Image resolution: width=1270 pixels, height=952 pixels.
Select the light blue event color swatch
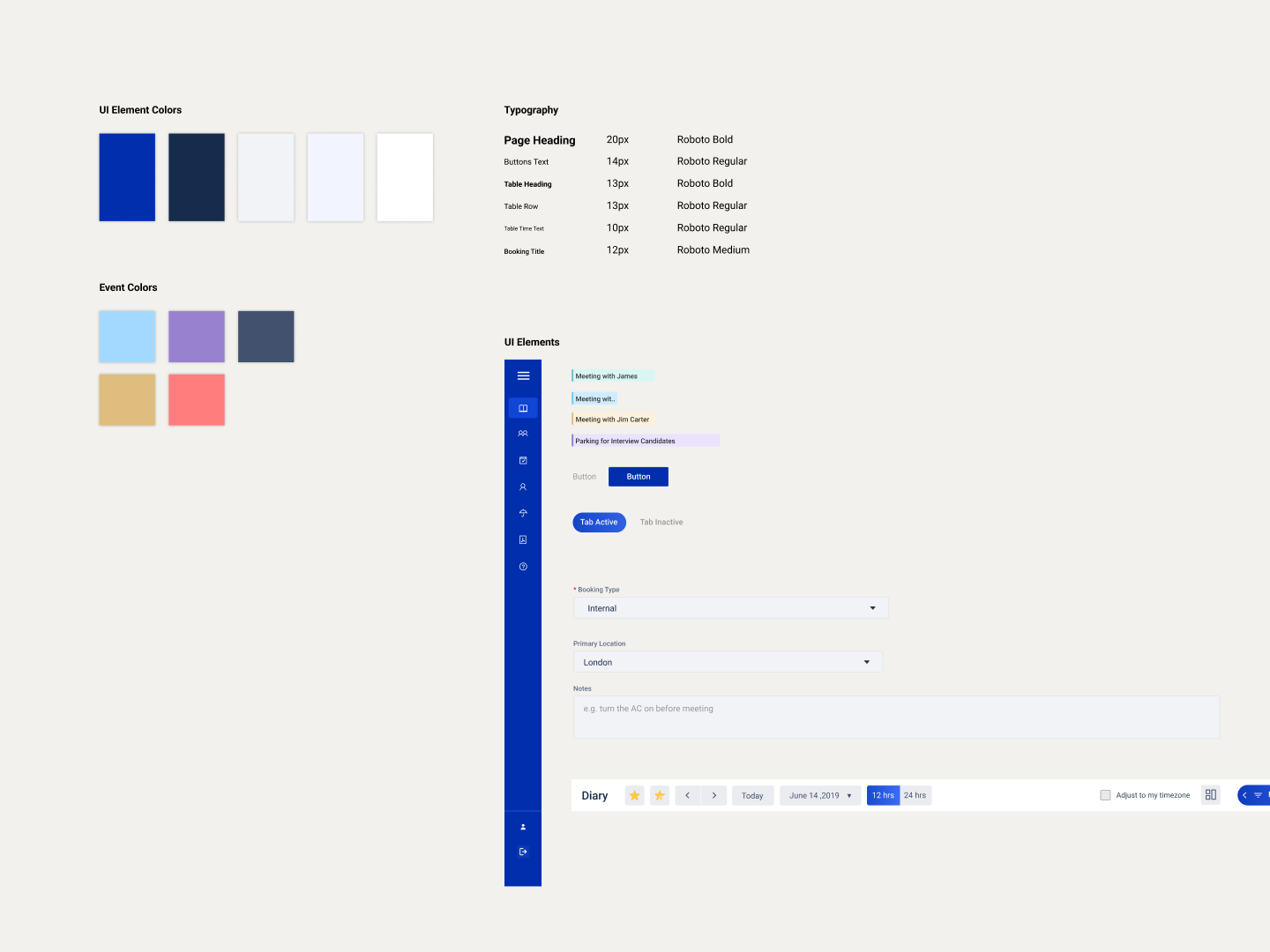127,337
